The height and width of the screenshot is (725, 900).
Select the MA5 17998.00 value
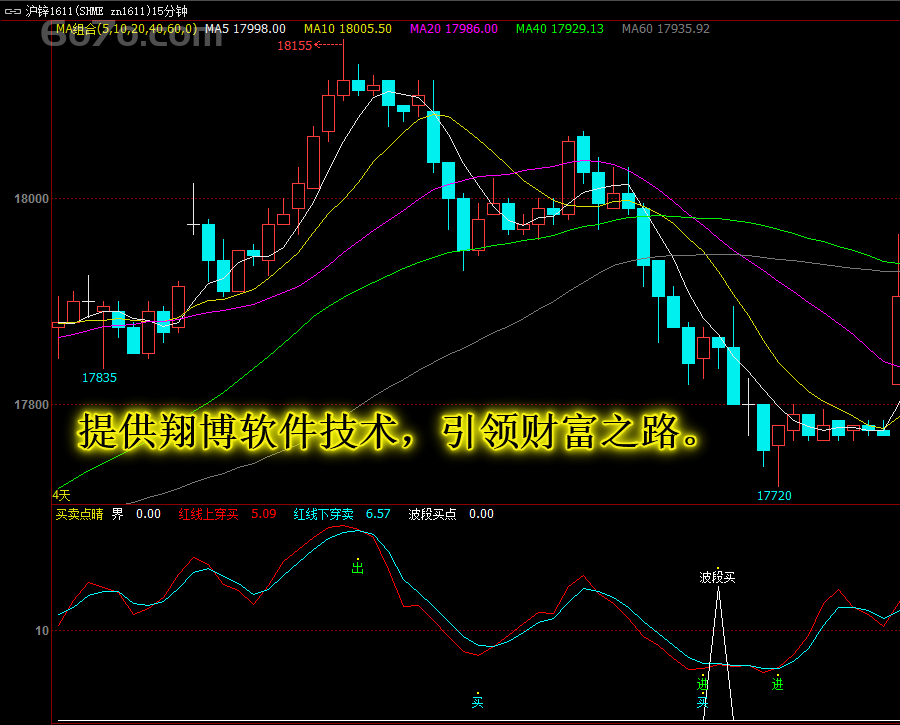point(245,28)
